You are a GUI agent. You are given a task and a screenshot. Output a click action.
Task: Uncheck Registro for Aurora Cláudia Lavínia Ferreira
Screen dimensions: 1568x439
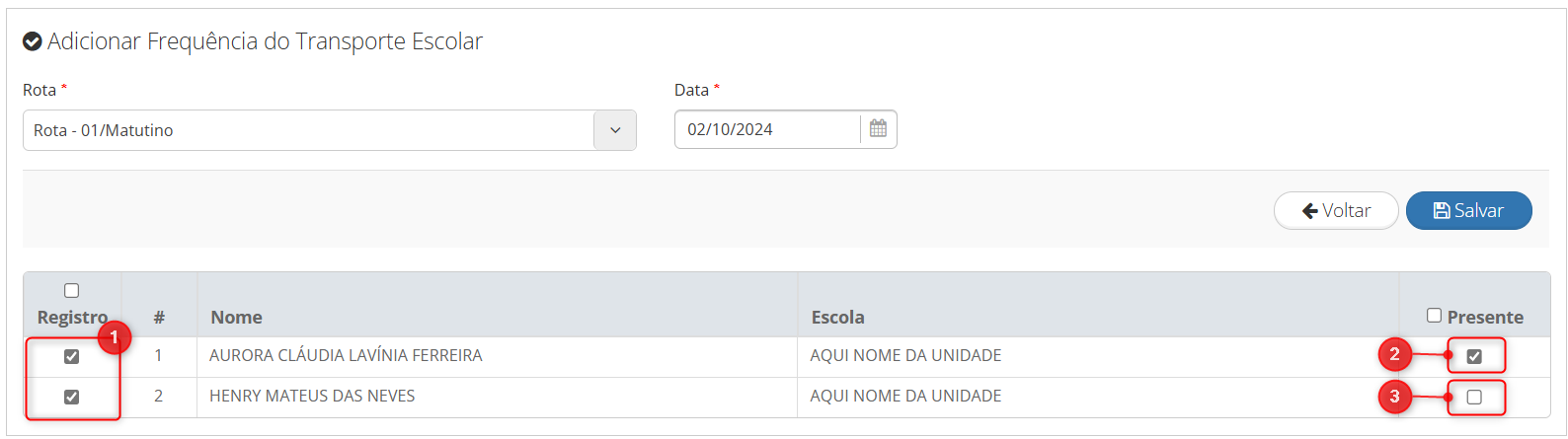pos(71,356)
